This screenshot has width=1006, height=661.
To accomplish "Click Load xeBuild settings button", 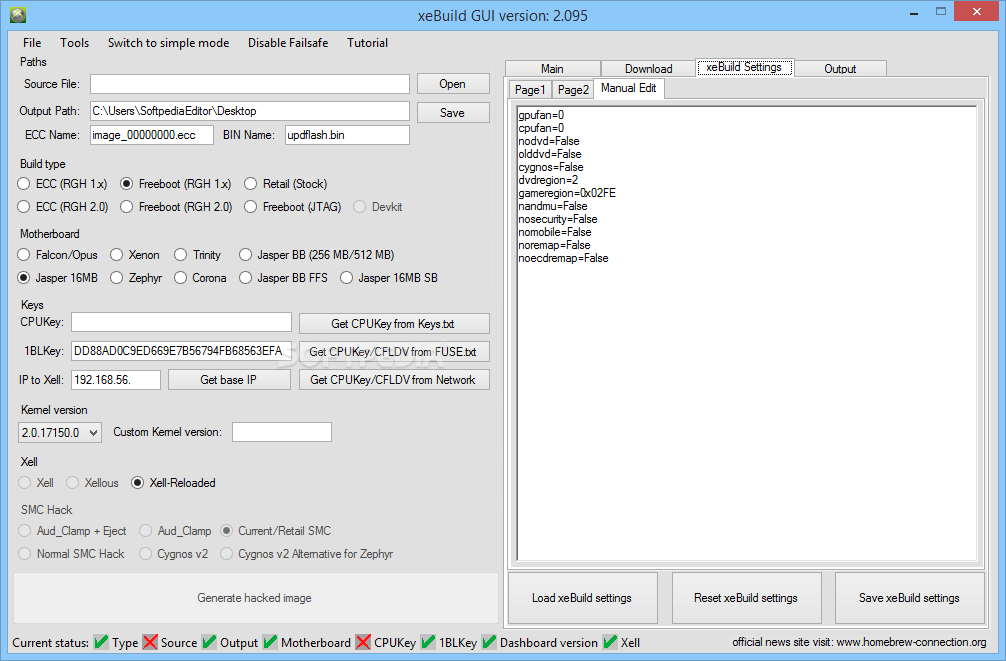I will [x=583, y=597].
